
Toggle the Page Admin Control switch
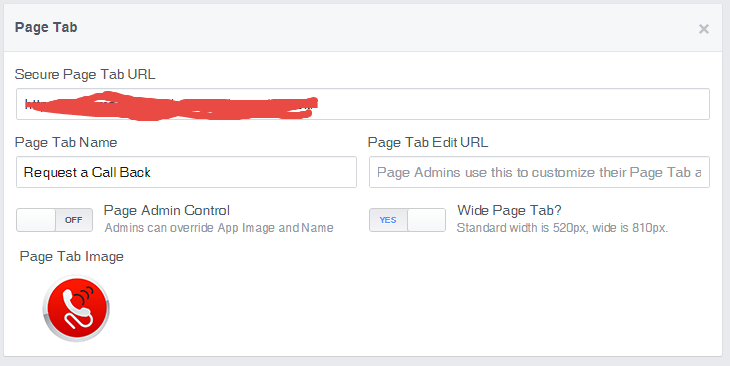[x=54, y=220]
